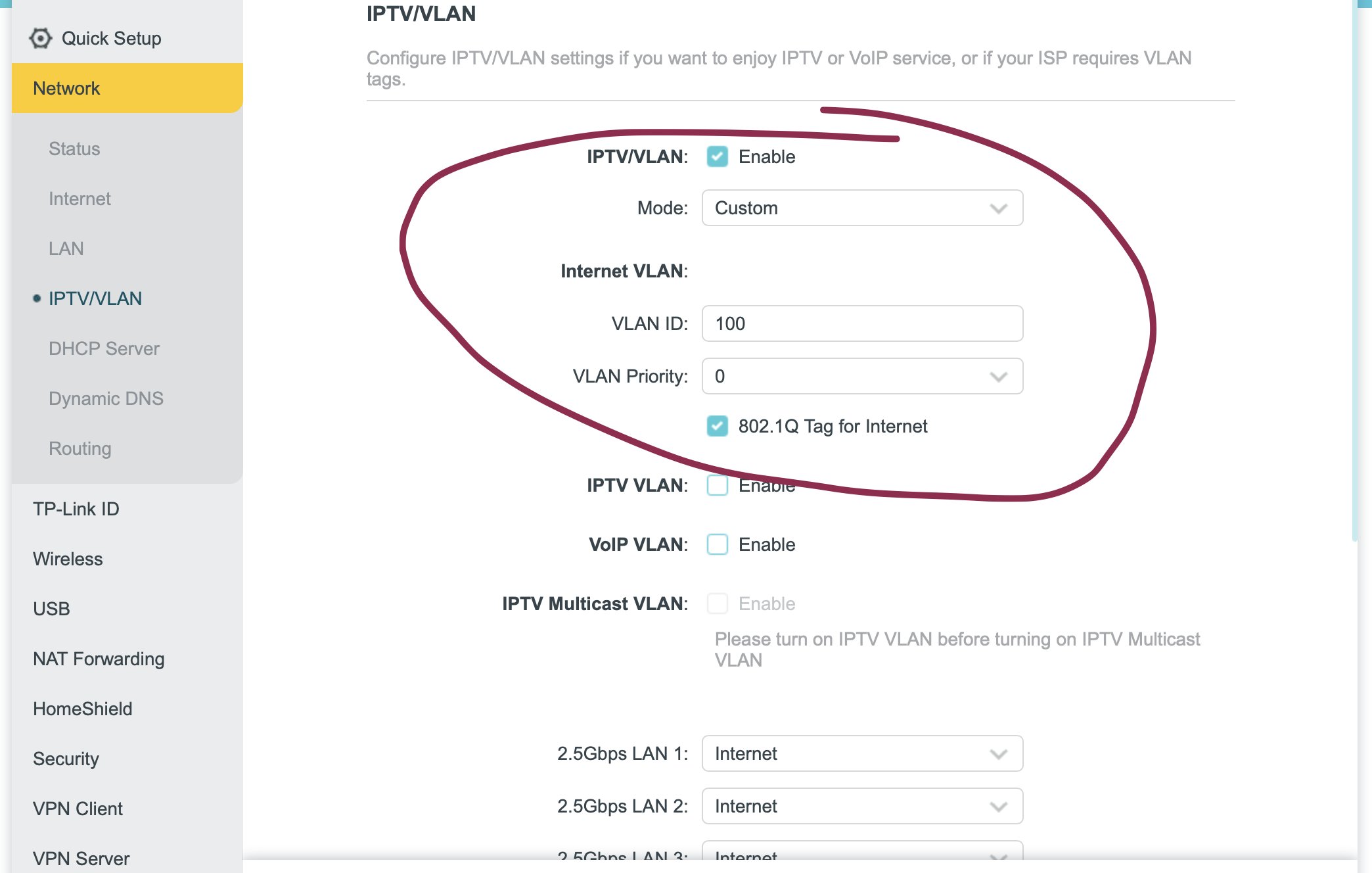This screenshot has height=873, width=1372.
Task: Open the DHCP Server page
Action: click(x=104, y=348)
